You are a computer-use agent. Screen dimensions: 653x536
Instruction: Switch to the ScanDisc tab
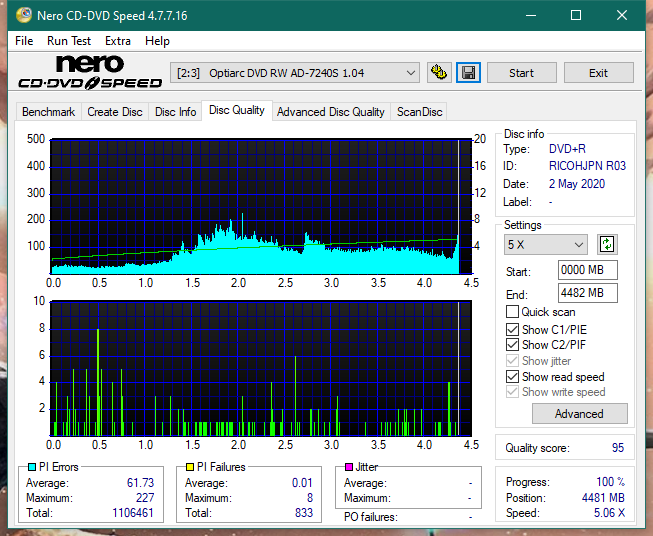click(x=419, y=112)
